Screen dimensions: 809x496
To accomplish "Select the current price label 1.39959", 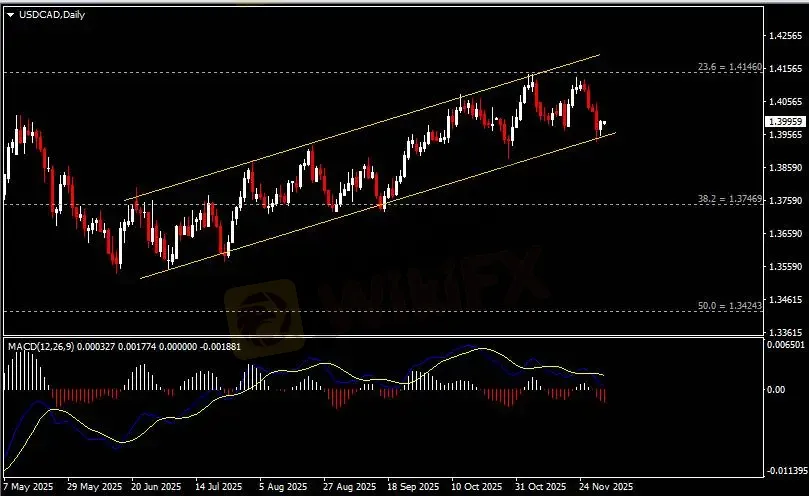I will 785,122.
